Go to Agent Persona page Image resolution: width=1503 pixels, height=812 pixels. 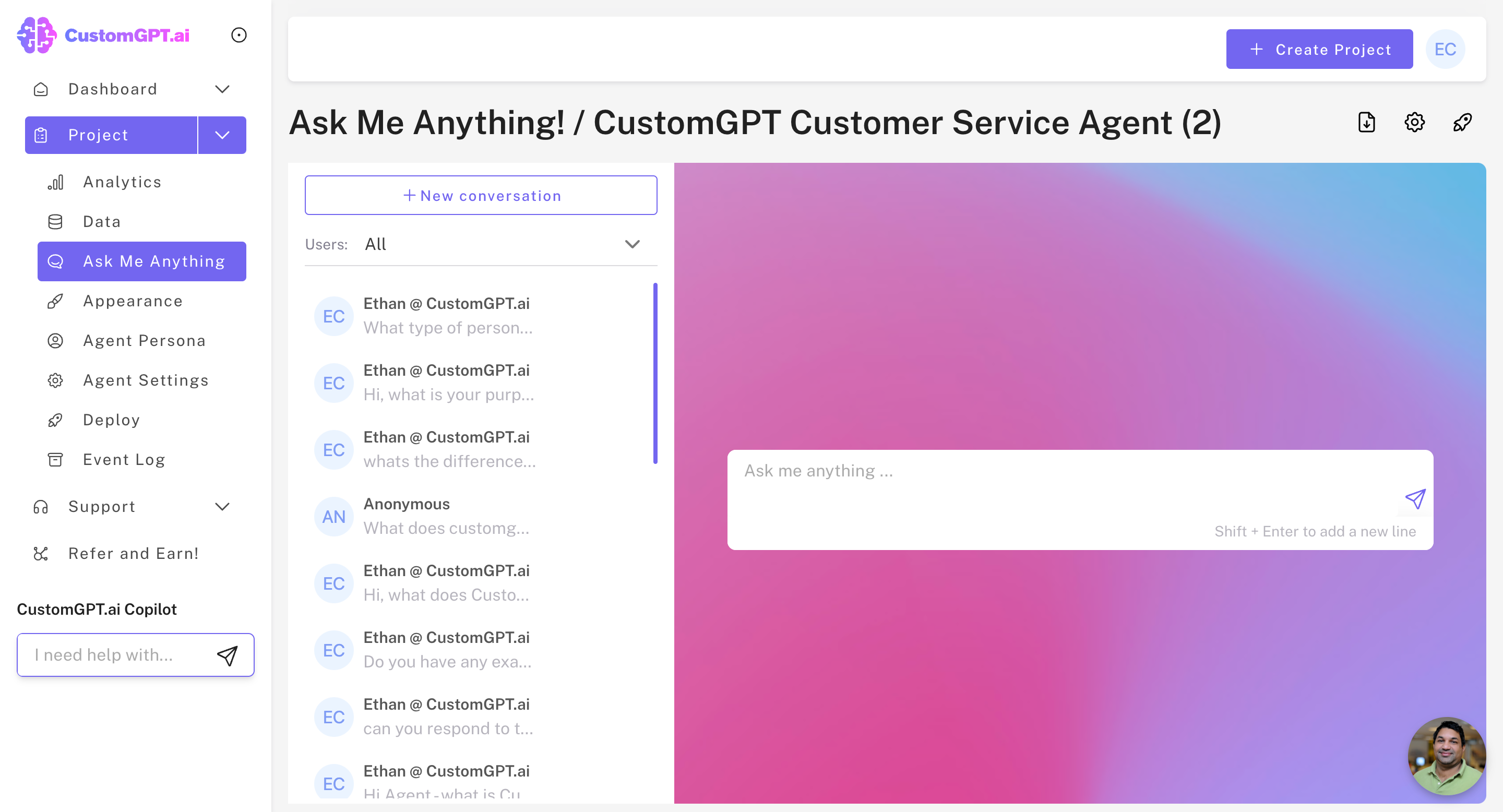[144, 341]
